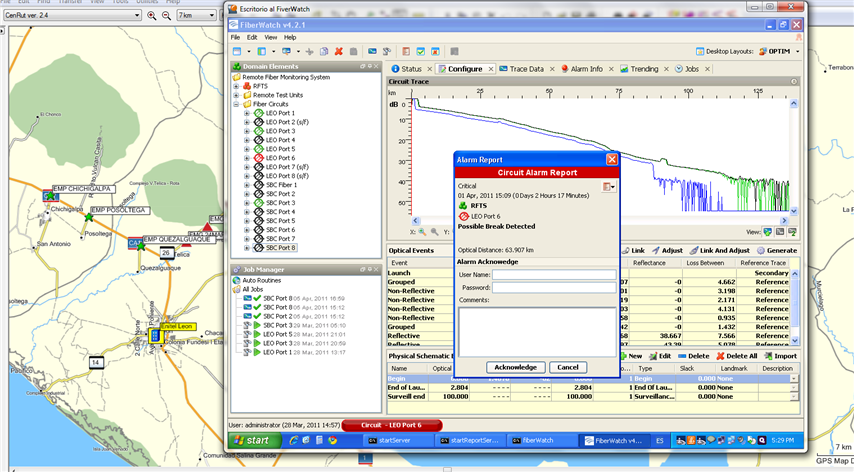Open View menu in FiberWatch

[x=271, y=38]
